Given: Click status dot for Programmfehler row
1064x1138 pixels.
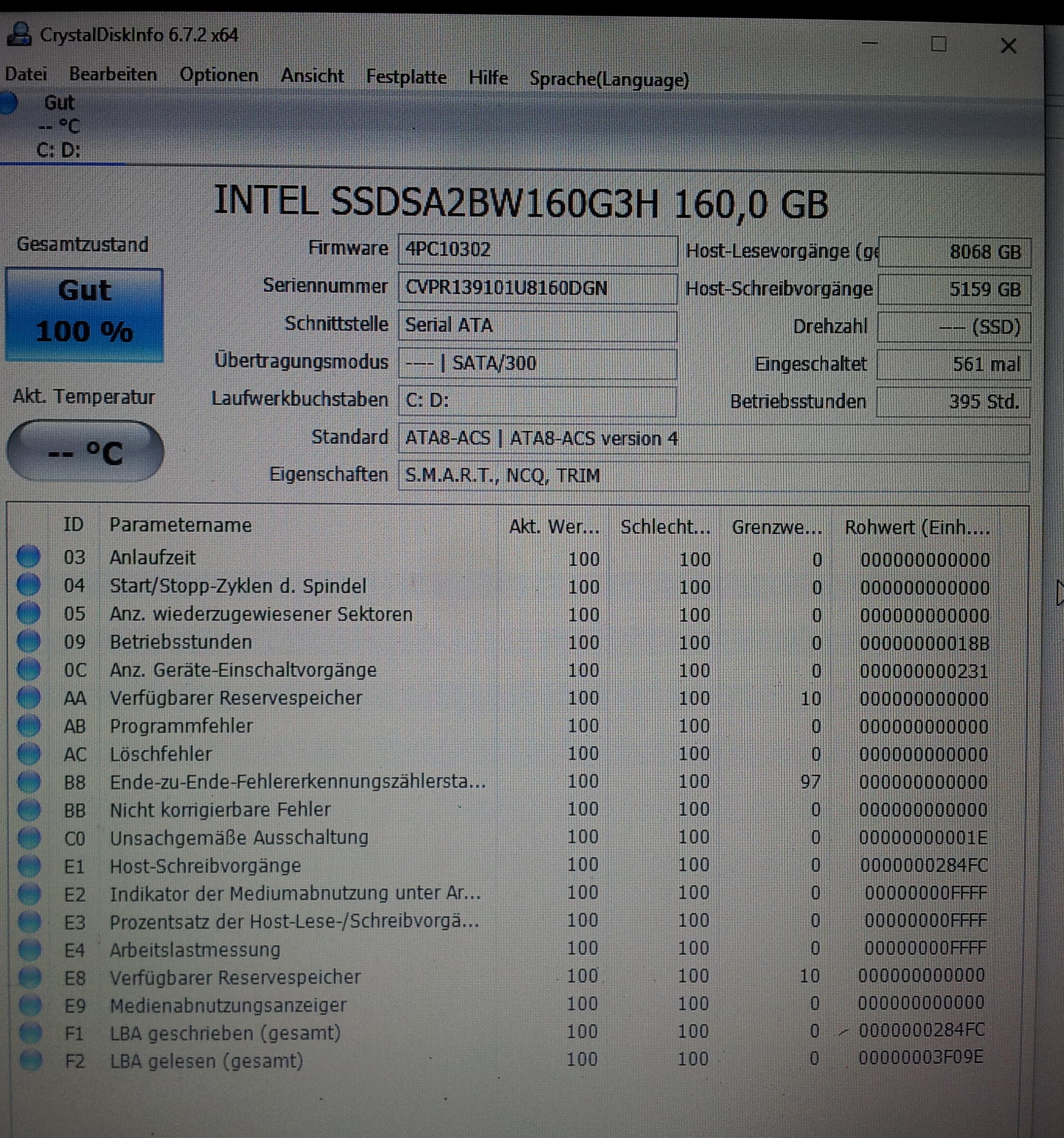Looking at the screenshot, I should pyautogui.click(x=29, y=725).
